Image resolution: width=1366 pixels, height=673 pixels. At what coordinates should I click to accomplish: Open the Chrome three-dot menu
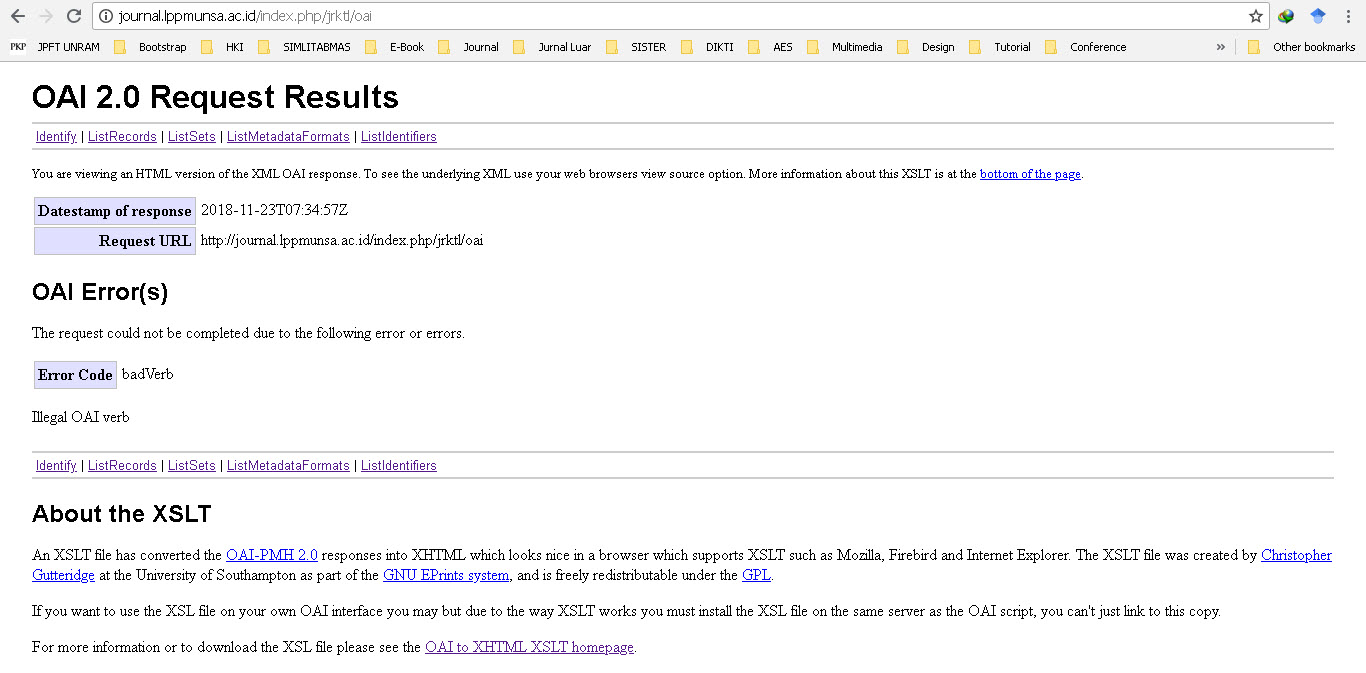click(x=1348, y=16)
